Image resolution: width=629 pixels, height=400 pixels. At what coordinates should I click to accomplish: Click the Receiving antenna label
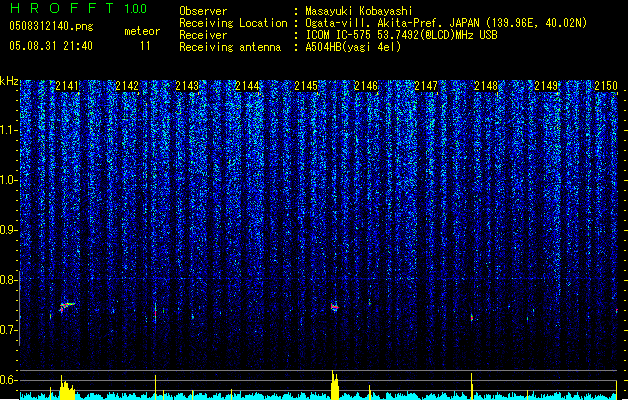click(230, 47)
